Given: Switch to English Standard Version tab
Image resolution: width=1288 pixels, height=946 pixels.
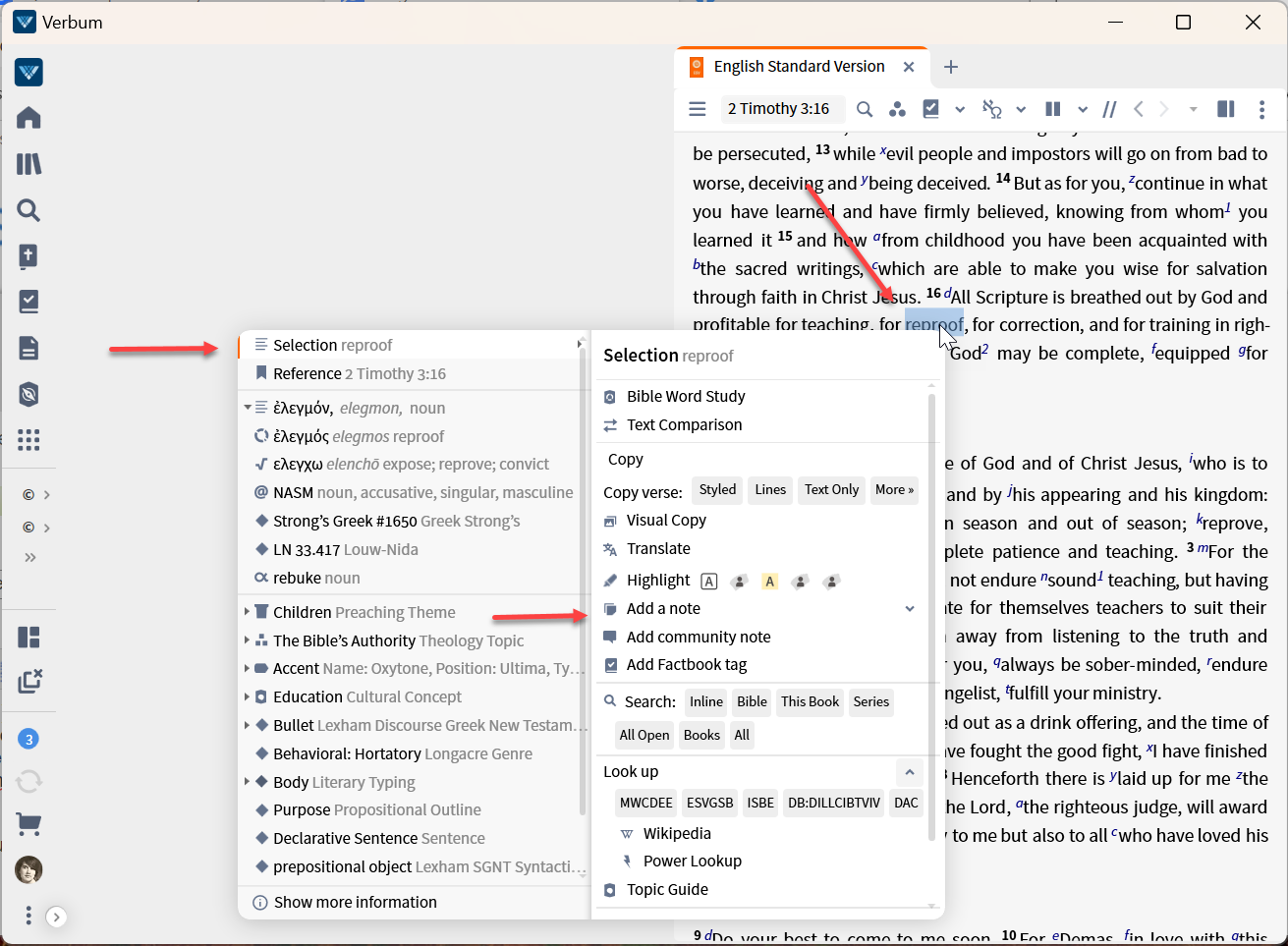Looking at the screenshot, I should [799, 66].
